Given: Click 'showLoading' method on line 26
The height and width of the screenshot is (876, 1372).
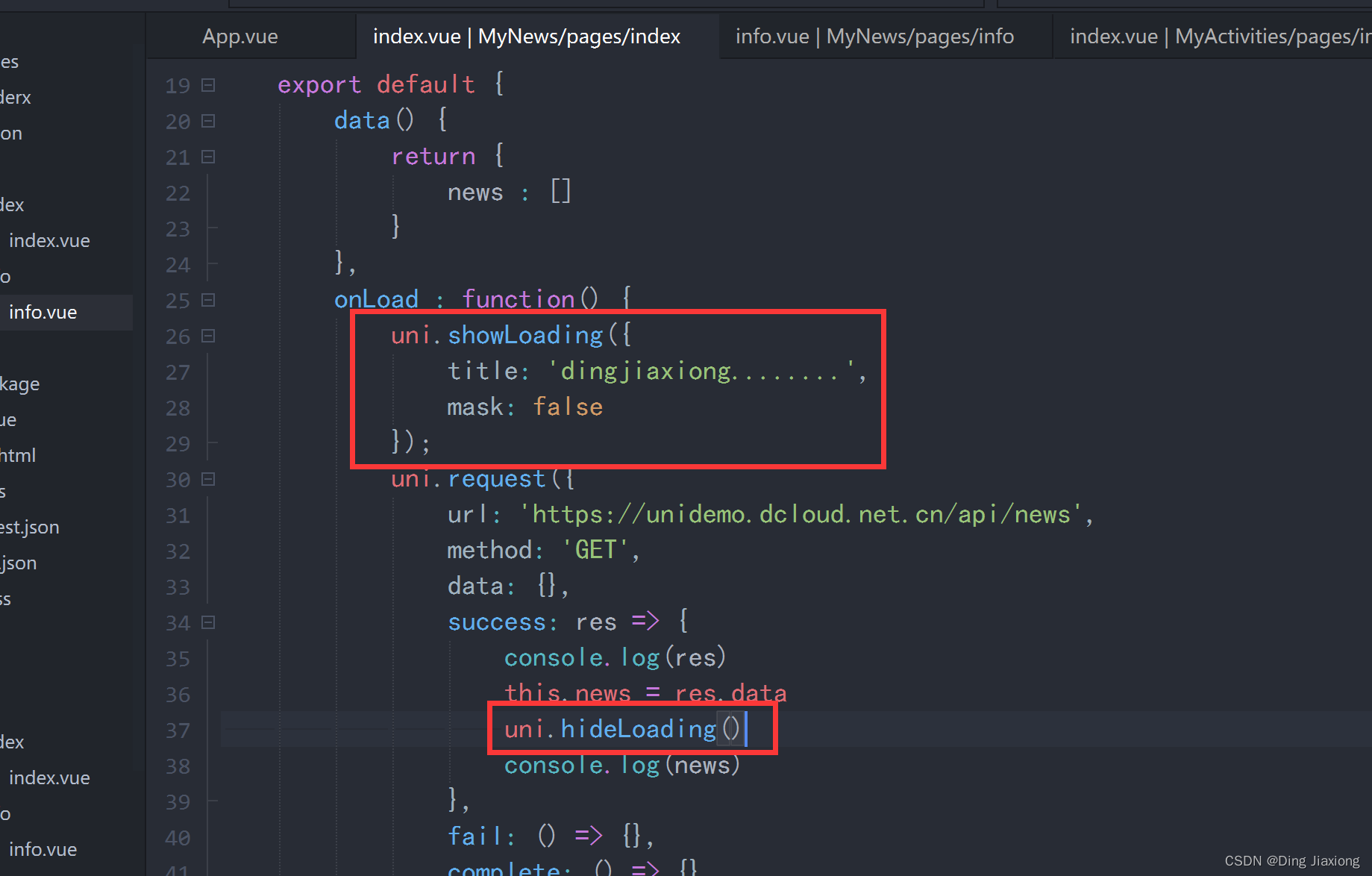Looking at the screenshot, I should (525, 336).
